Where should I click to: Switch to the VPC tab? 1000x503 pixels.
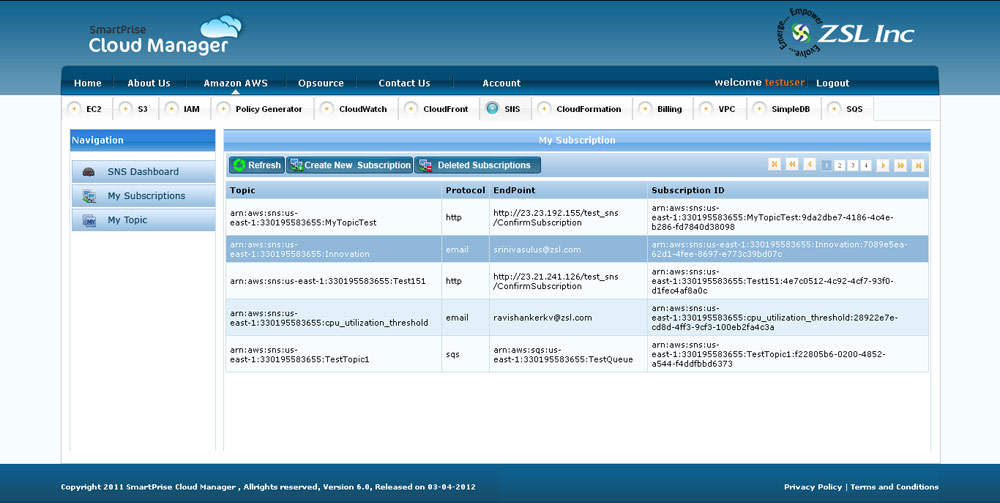pyautogui.click(x=720, y=109)
